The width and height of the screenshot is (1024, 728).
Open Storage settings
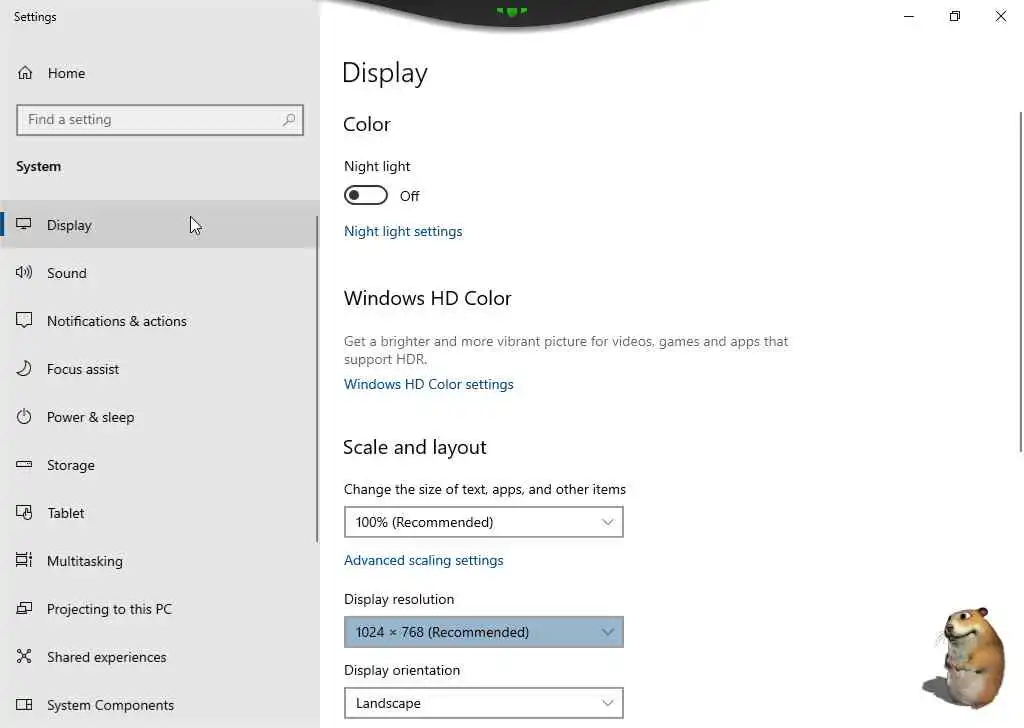pyautogui.click(x=159, y=465)
